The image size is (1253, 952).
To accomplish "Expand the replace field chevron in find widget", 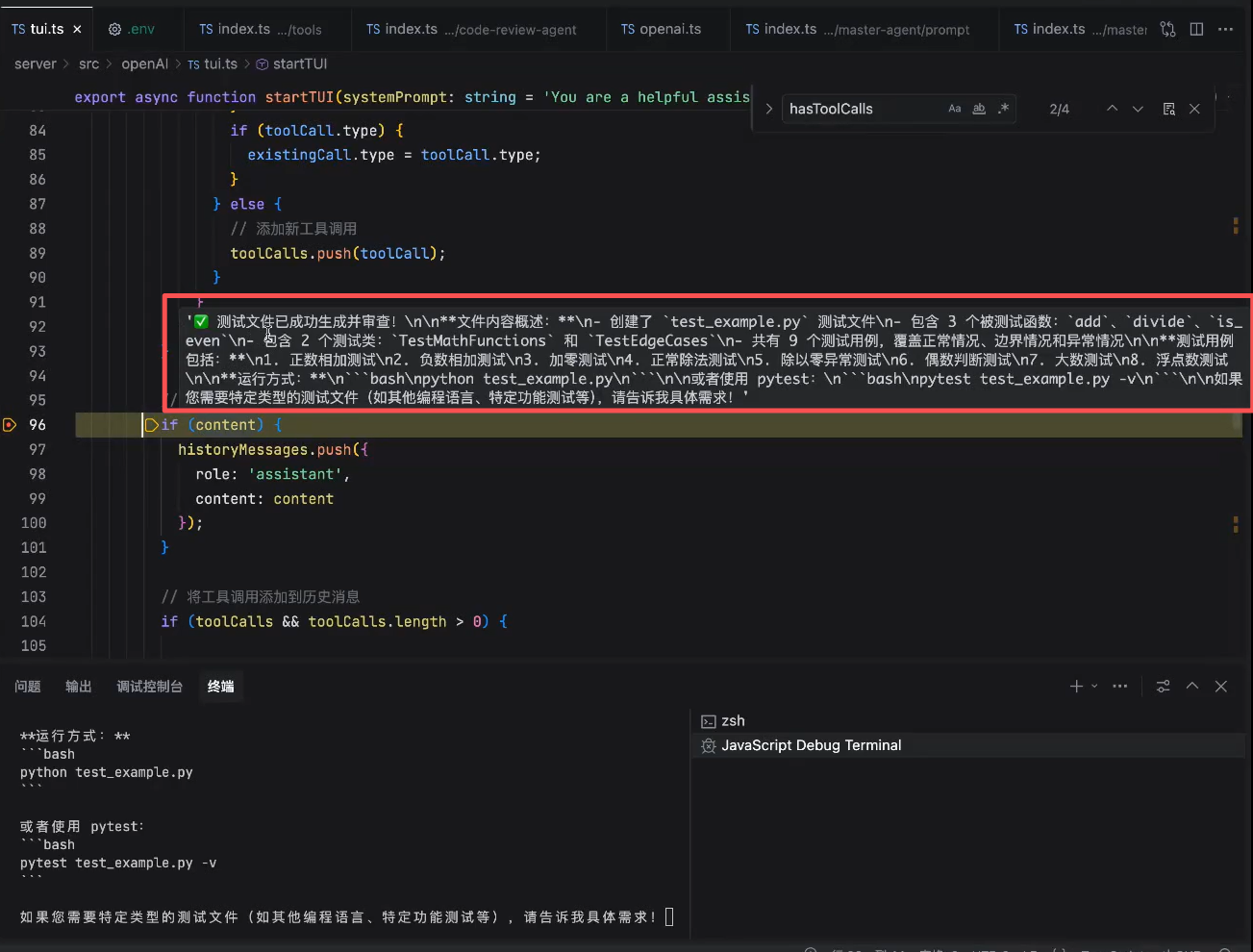I will (x=769, y=109).
